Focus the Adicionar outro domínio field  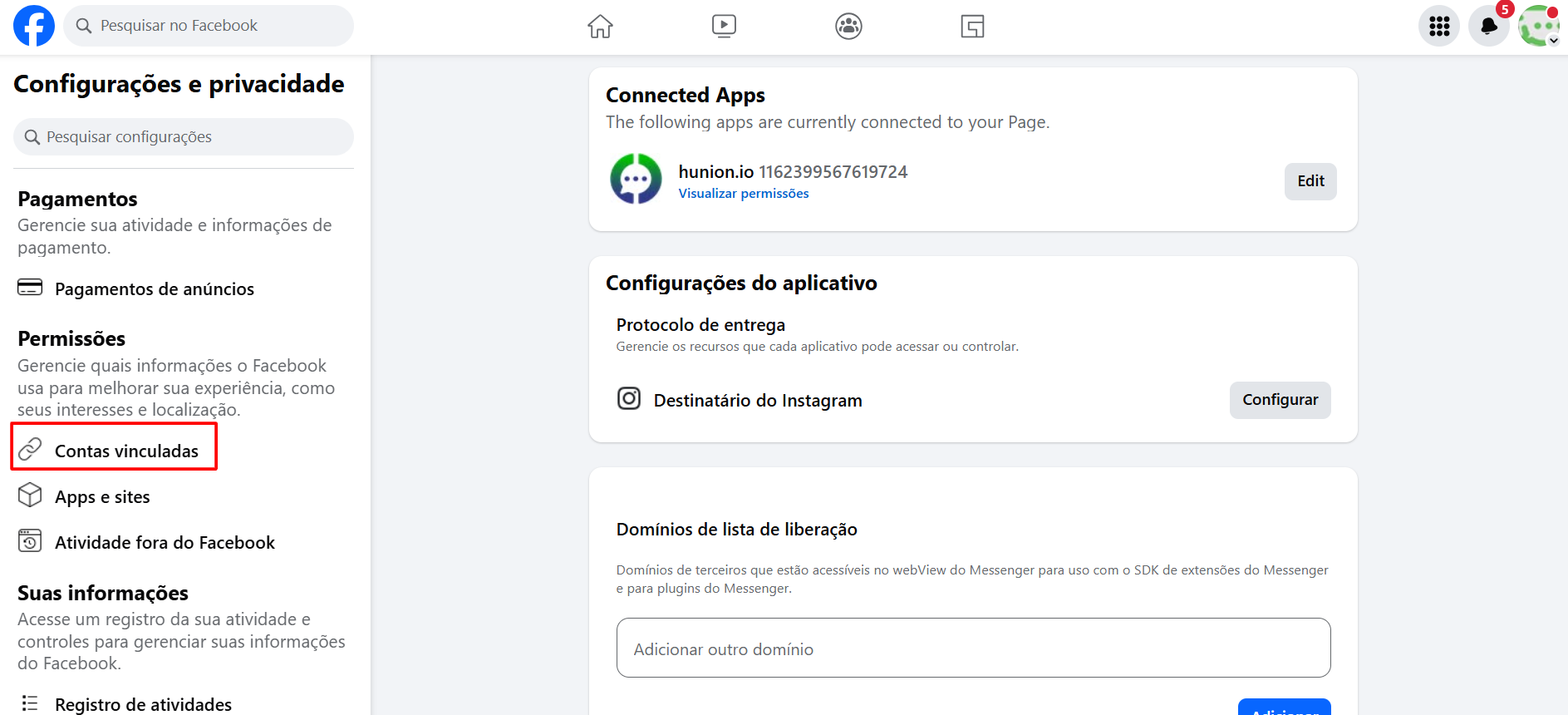[x=973, y=648]
